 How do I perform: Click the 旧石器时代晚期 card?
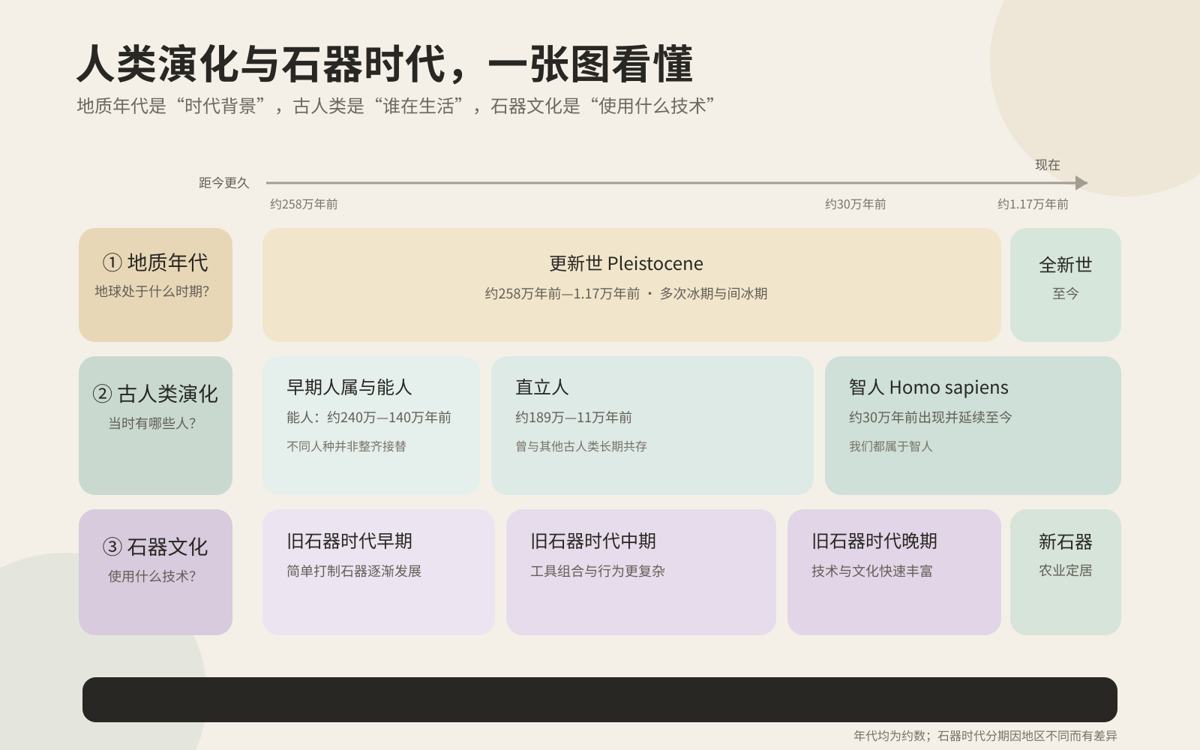click(894, 572)
